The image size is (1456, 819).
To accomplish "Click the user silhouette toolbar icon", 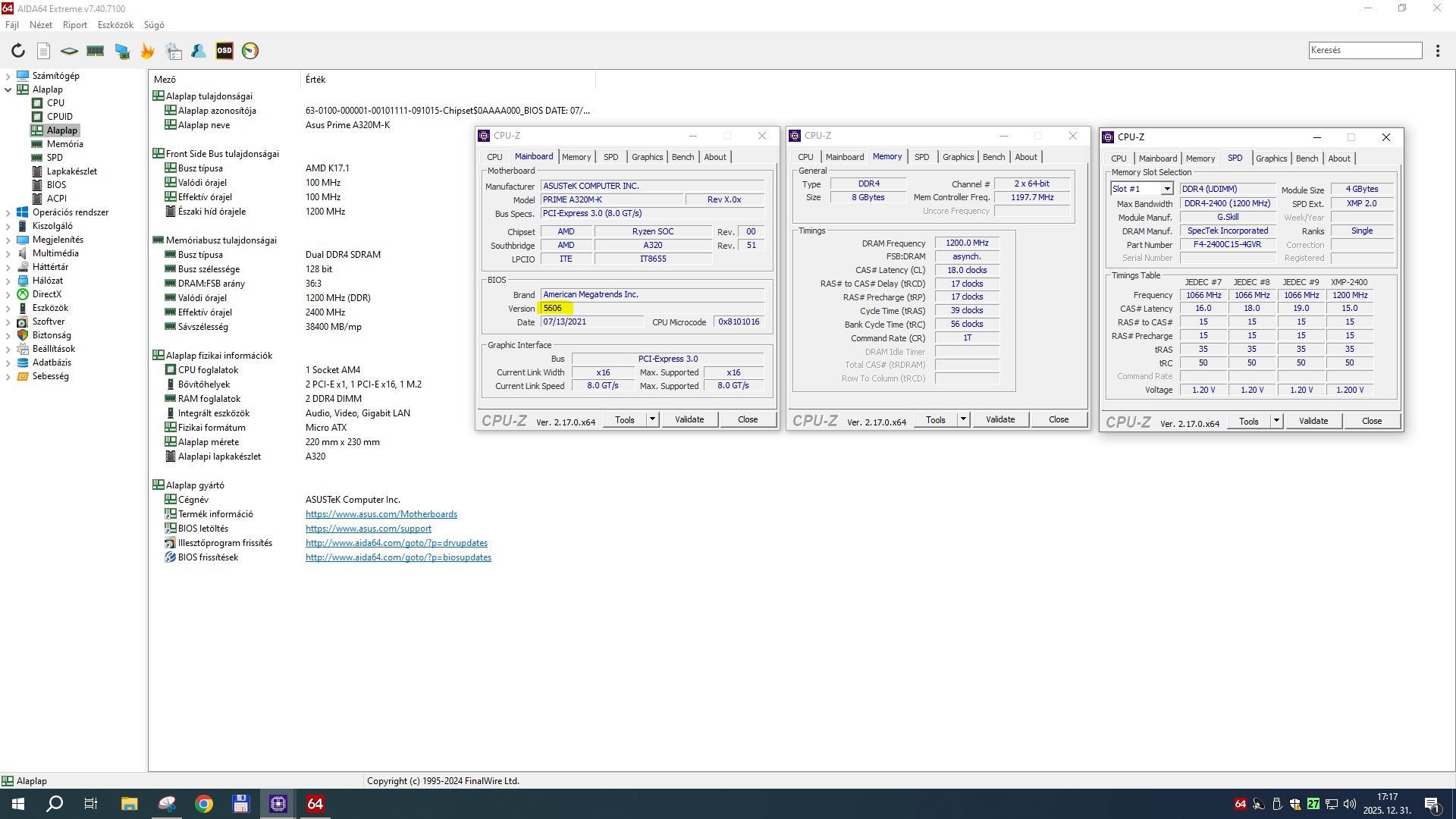I will pos(199,51).
